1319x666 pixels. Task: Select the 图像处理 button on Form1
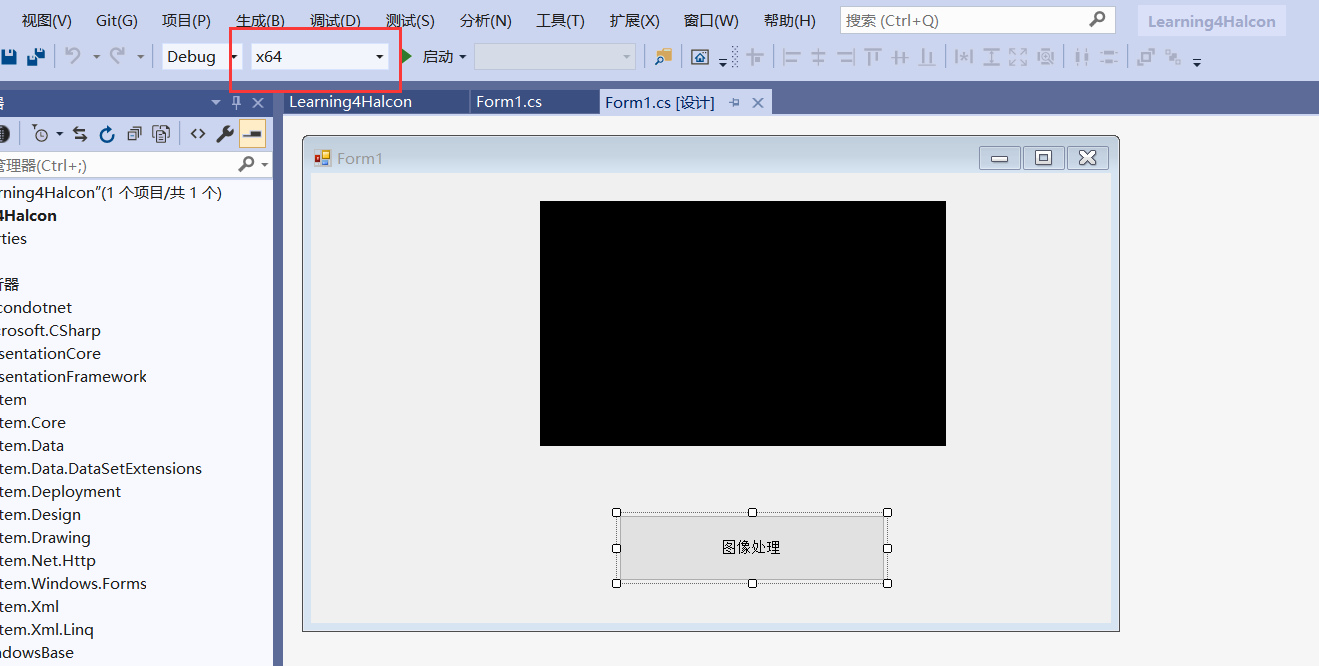(751, 547)
